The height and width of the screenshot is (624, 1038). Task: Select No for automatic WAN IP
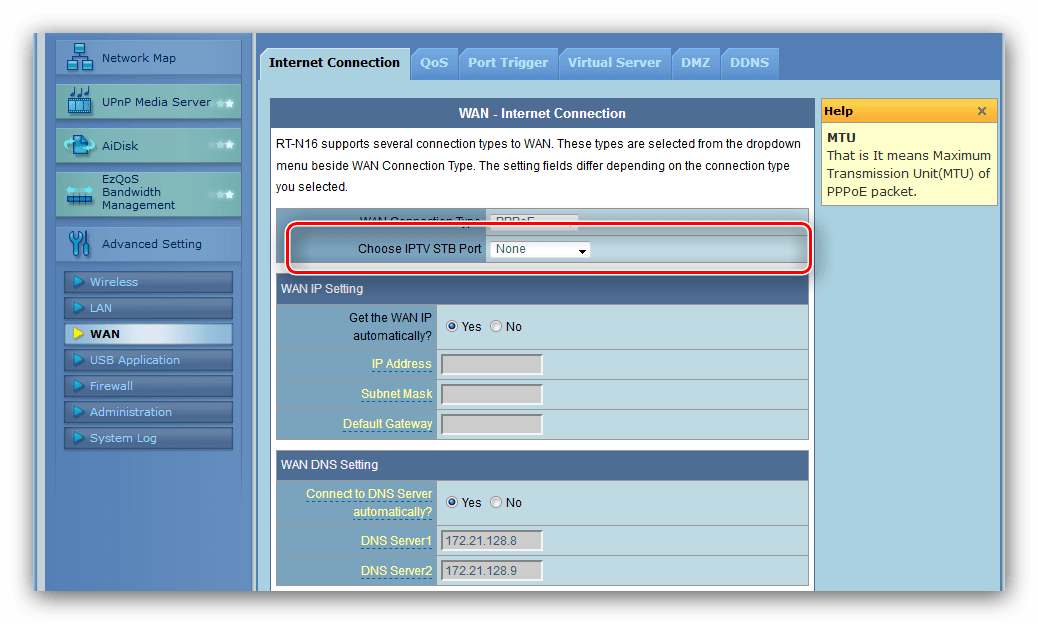tap(496, 327)
